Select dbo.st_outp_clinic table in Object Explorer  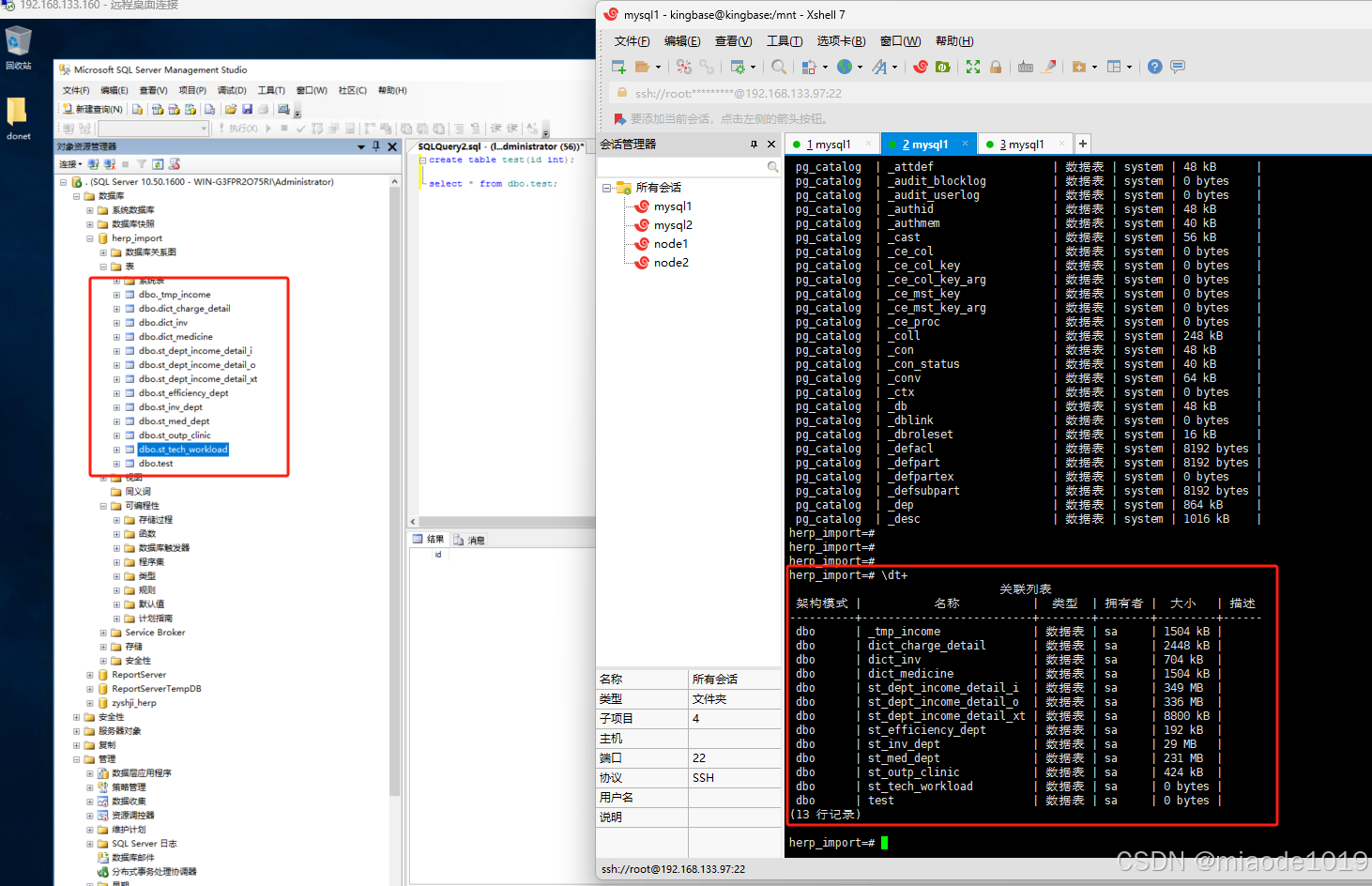(175, 435)
